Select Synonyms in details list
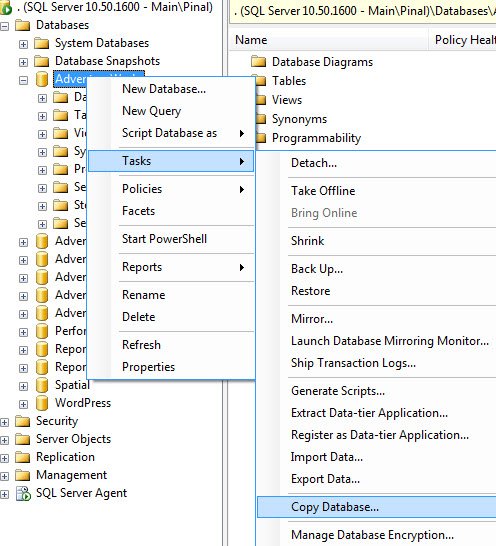 click(x=300, y=119)
